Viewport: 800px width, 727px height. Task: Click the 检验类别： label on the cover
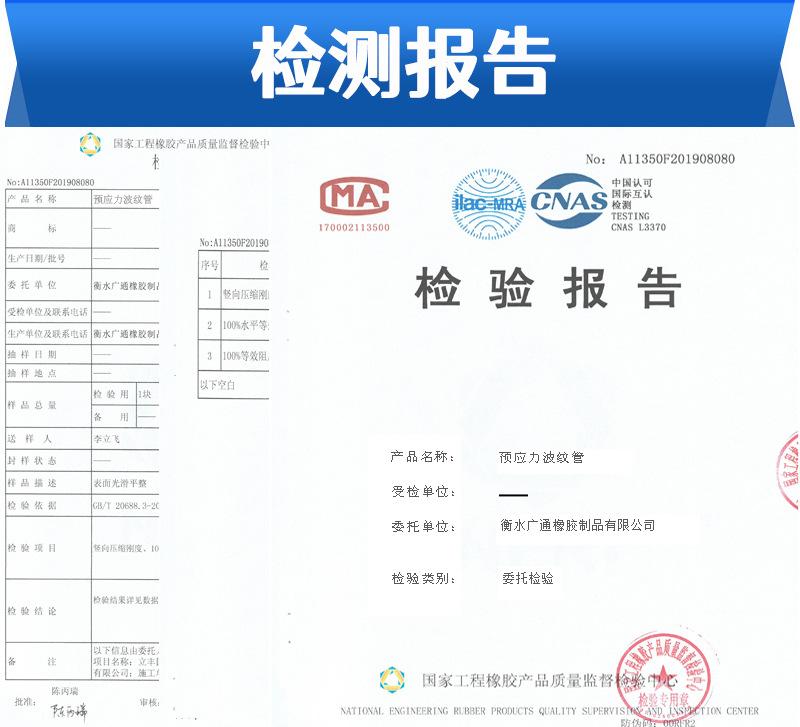(x=423, y=579)
